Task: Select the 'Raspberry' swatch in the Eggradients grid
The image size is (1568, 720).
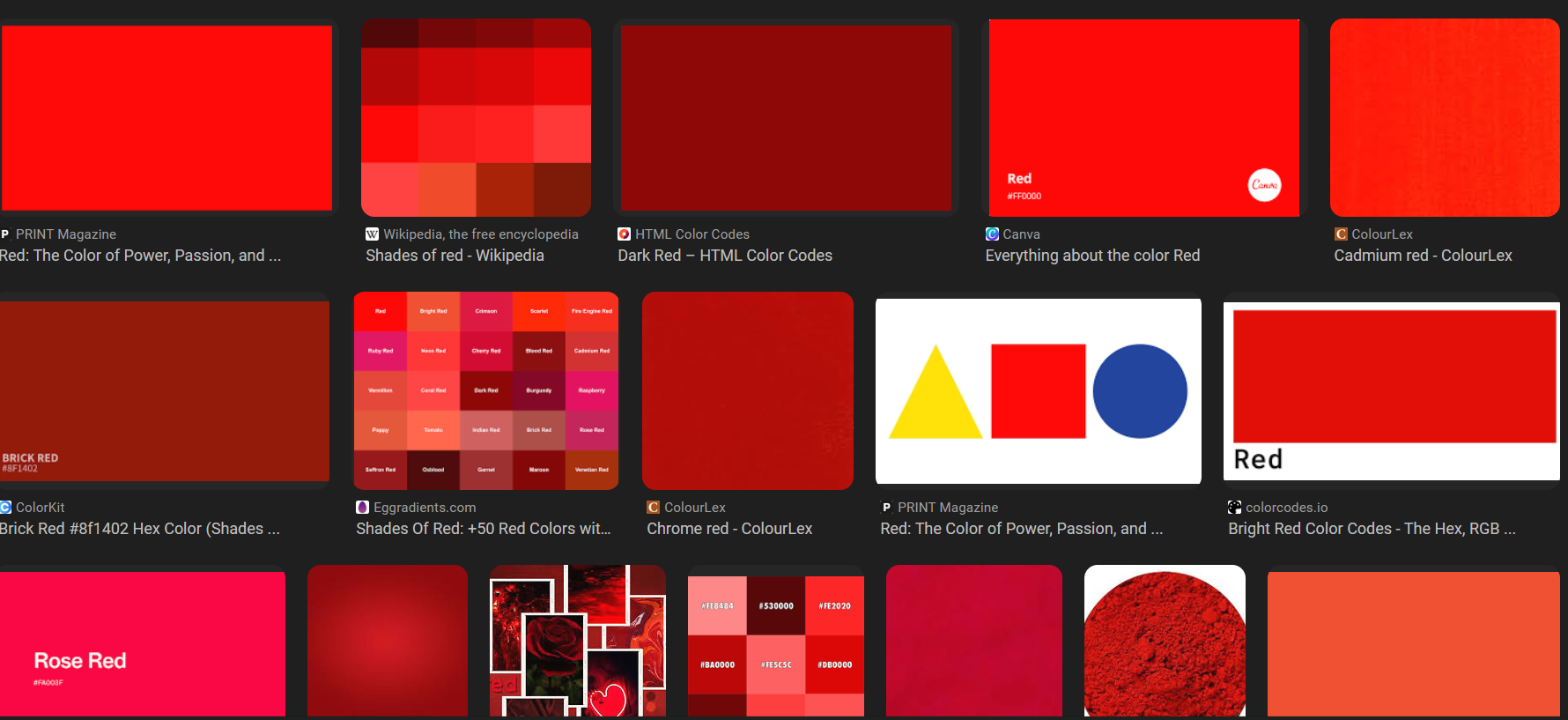Action: pos(592,390)
